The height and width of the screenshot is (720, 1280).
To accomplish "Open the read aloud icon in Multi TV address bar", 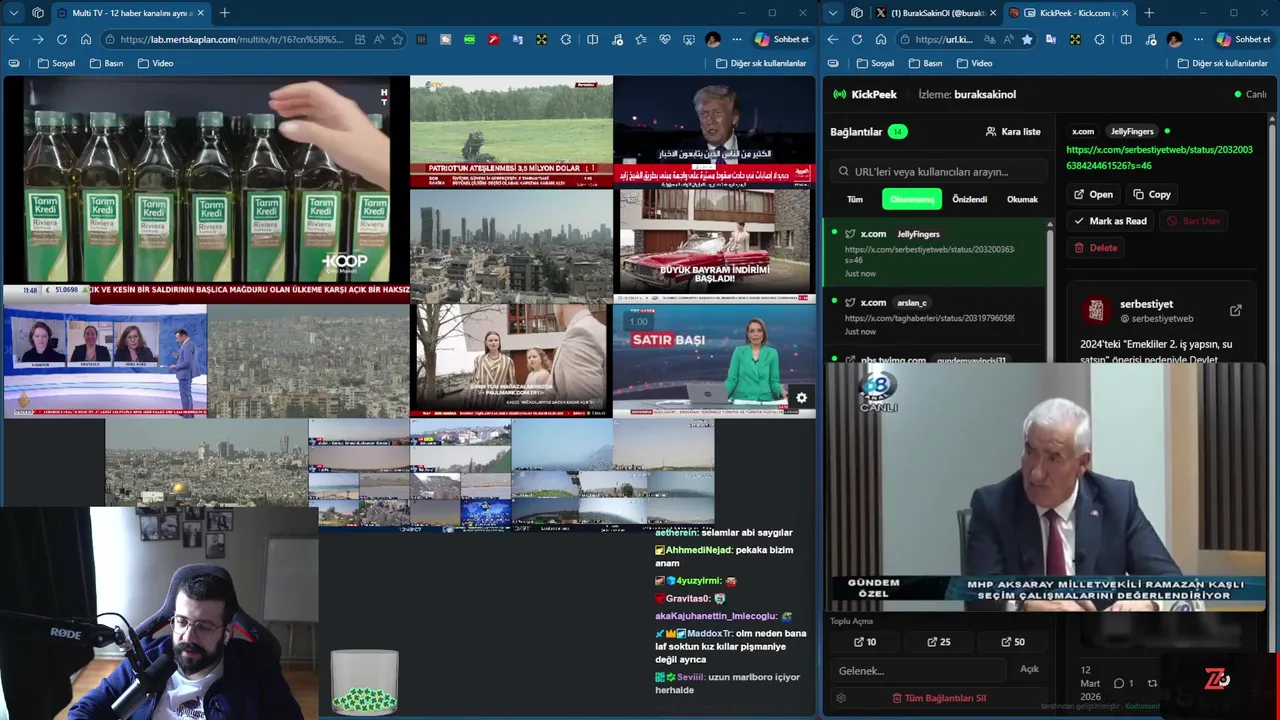I will [x=379, y=39].
